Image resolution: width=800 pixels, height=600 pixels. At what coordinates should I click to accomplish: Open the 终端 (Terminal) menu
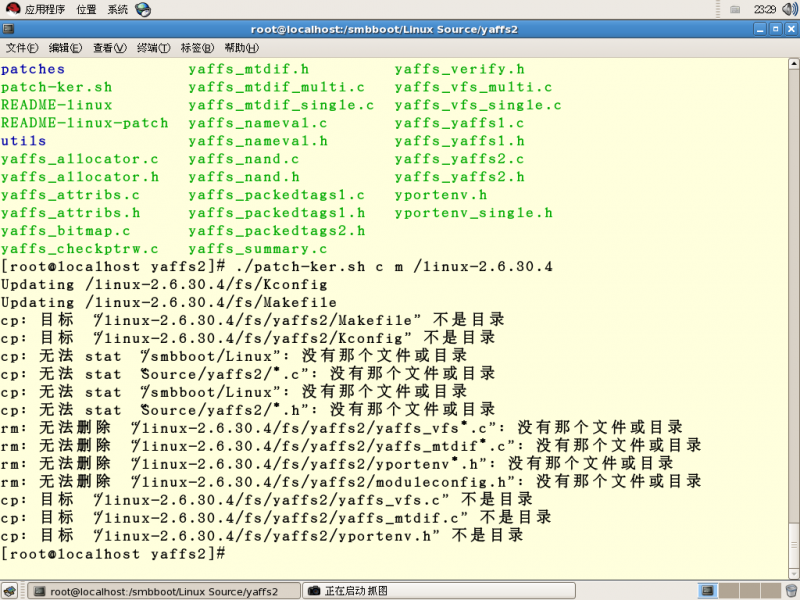(x=153, y=47)
